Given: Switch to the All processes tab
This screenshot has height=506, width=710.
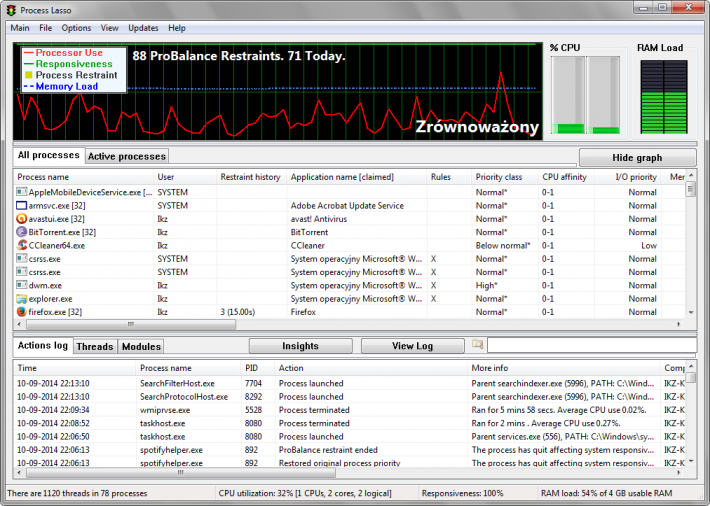Looking at the screenshot, I should tap(48, 155).
